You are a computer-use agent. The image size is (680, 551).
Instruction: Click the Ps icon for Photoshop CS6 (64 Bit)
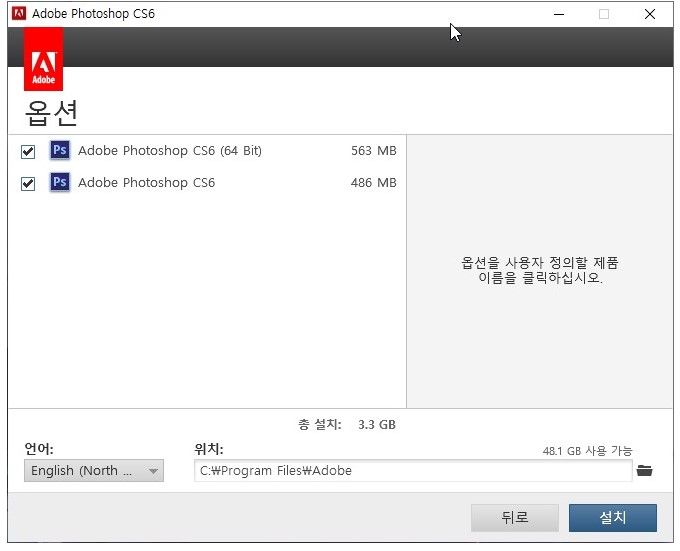(59, 150)
